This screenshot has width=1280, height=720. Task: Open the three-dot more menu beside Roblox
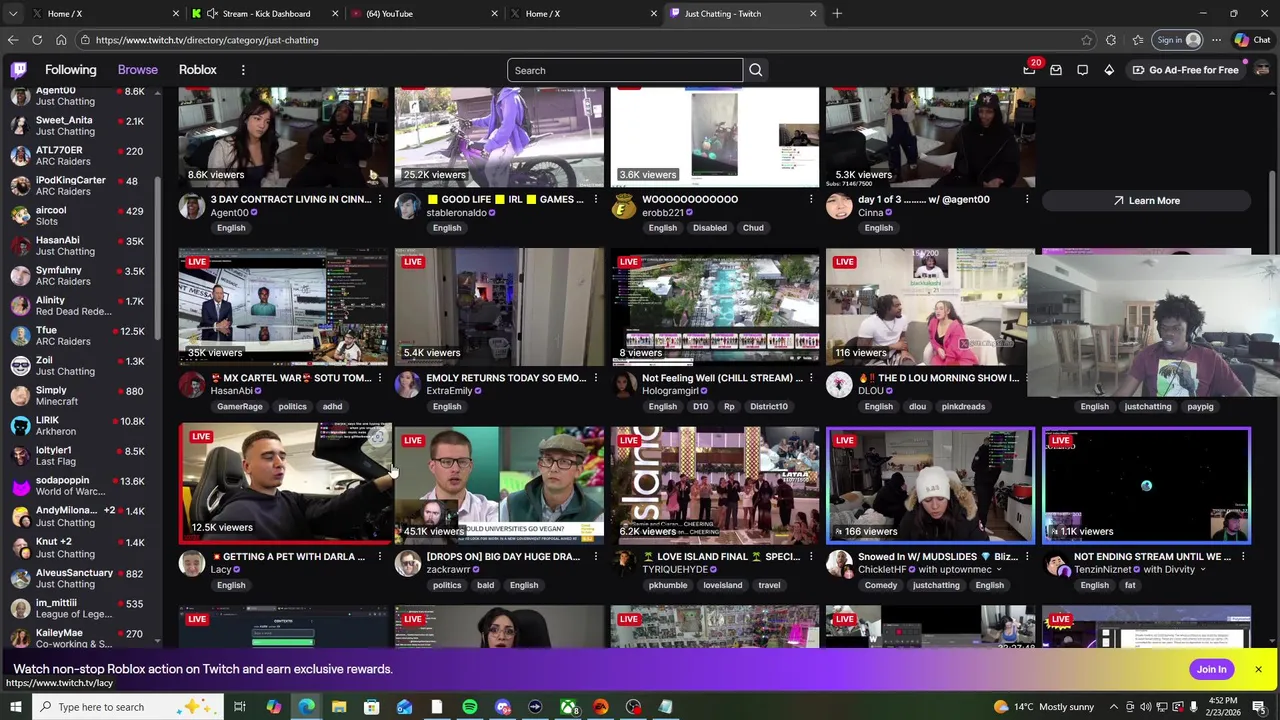243,70
